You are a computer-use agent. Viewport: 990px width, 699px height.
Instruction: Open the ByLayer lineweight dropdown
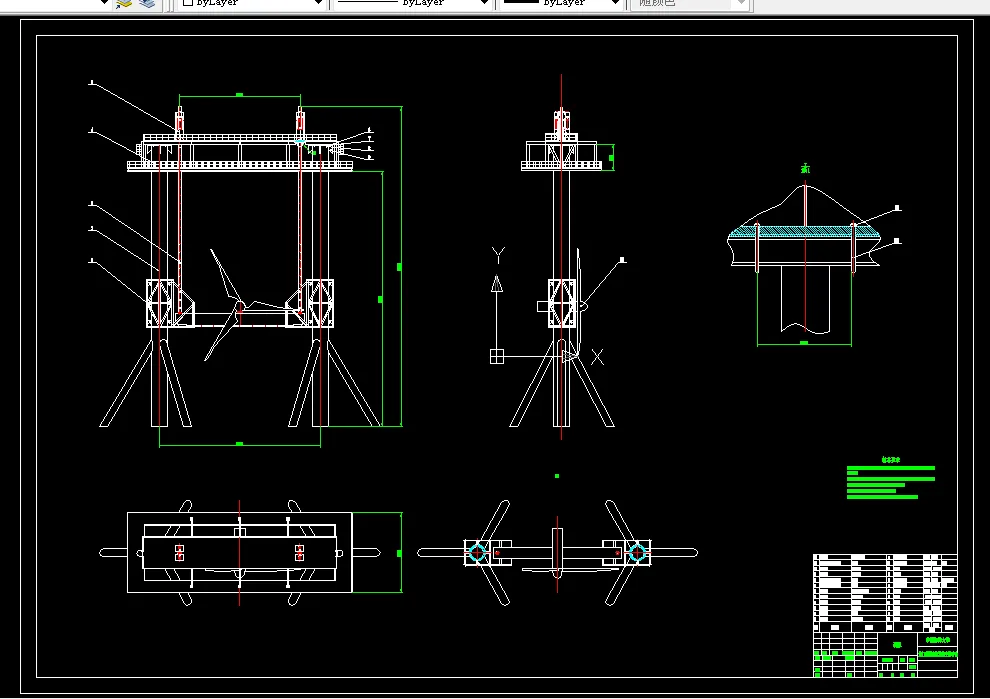(614, 3)
